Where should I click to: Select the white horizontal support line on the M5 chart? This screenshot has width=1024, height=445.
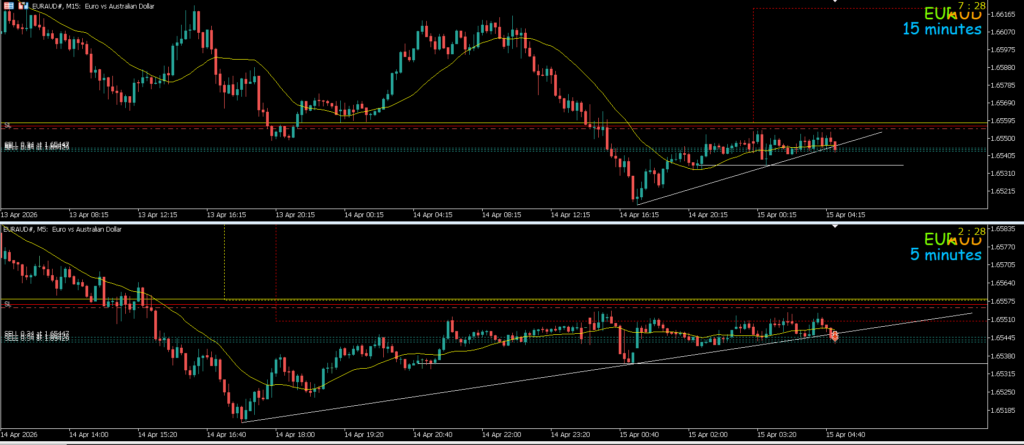coord(700,363)
